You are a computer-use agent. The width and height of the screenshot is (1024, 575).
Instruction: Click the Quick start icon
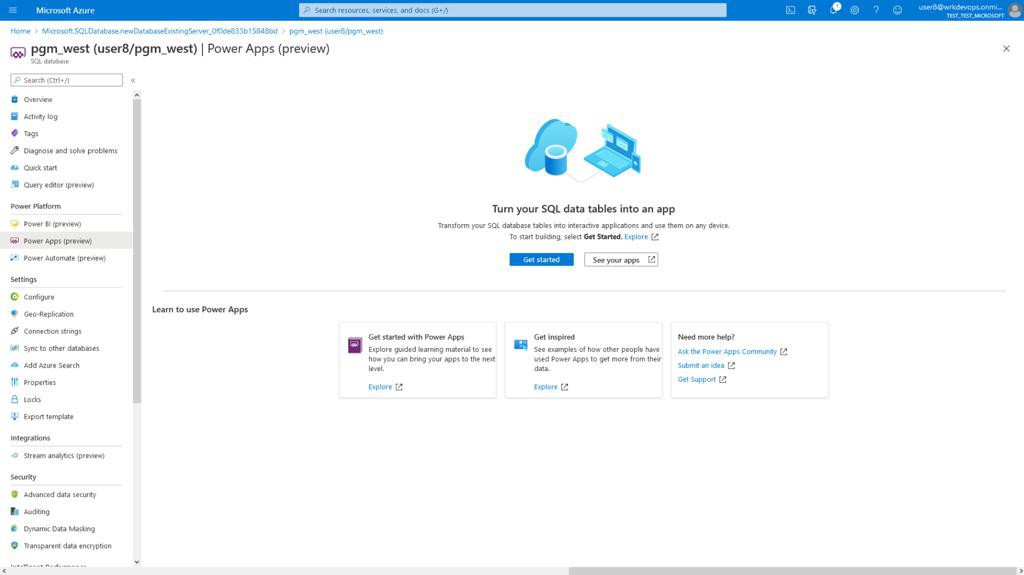point(14,167)
